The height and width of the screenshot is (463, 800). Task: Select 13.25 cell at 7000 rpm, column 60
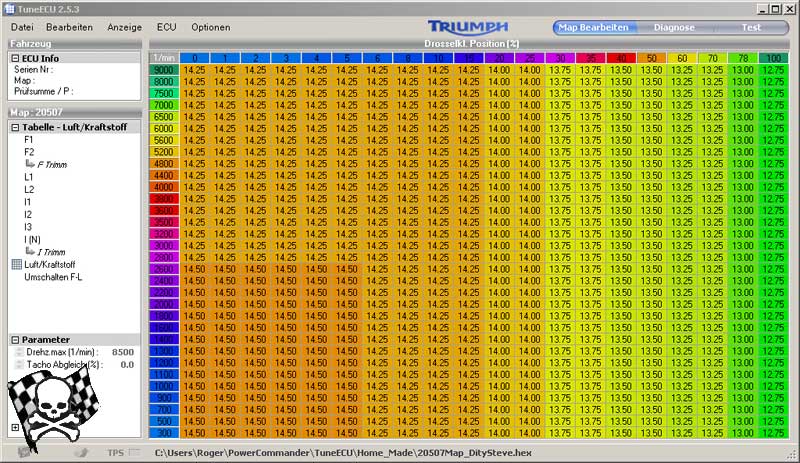(x=682, y=105)
